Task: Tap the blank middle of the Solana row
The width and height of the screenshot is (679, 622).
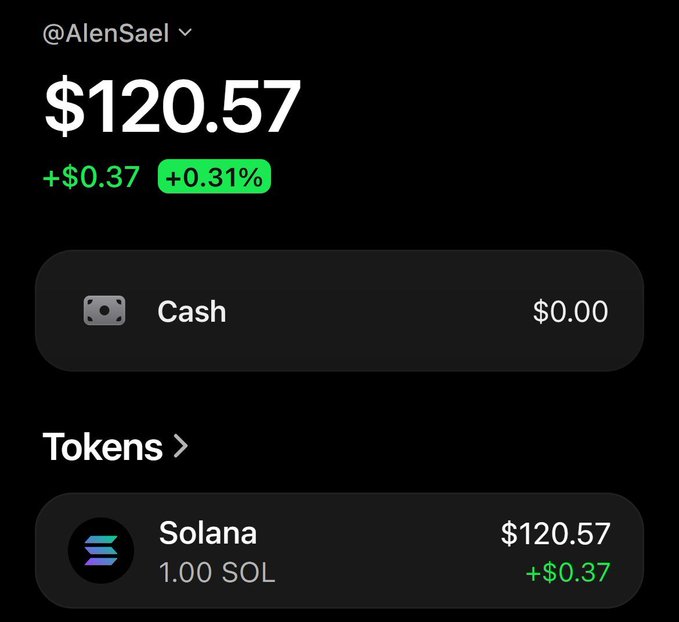Action: 381,551
